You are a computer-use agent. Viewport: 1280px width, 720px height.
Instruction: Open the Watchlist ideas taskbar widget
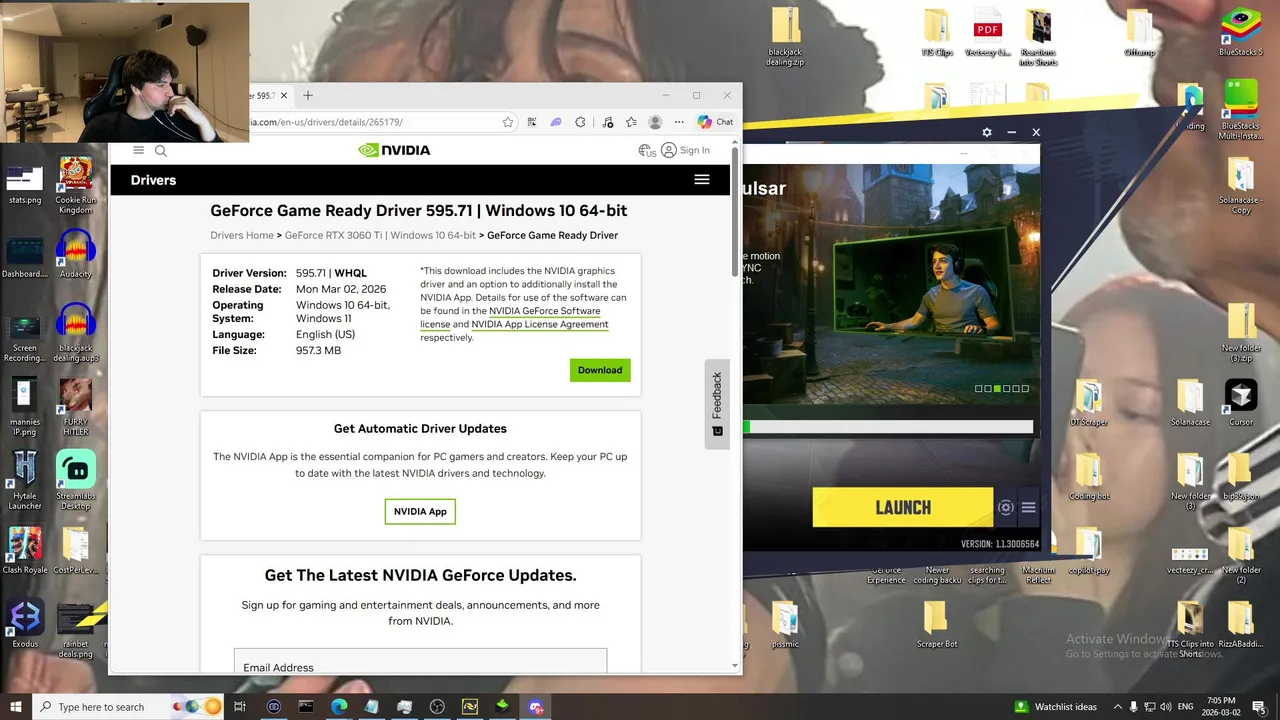[1056, 707]
